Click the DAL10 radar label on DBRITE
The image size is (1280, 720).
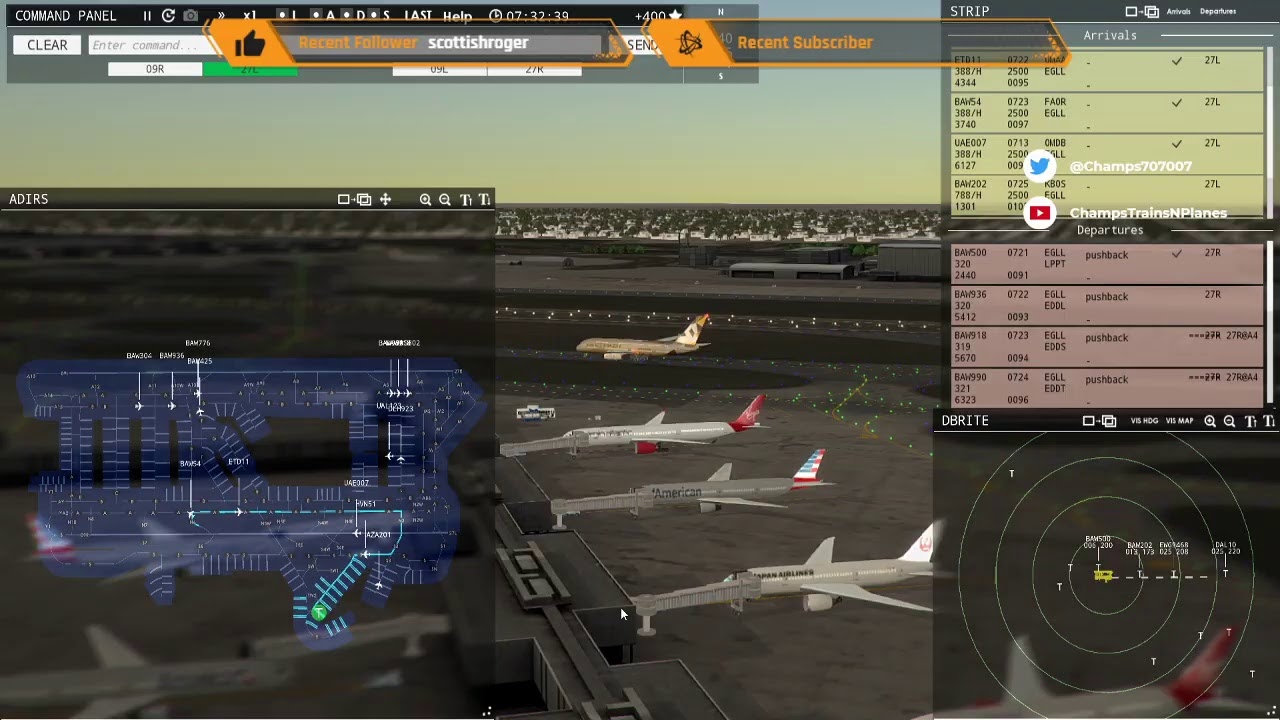coord(1226,548)
